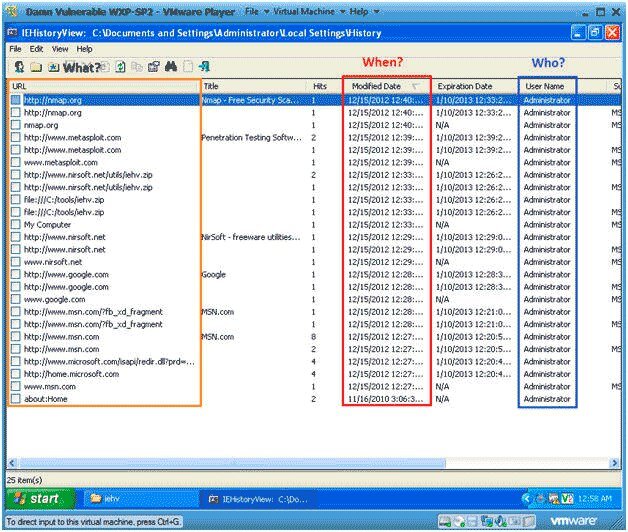This screenshot has height=532, width=628.
Task: Open the Virtual Machine dropdown menu
Action: [x=309, y=12]
